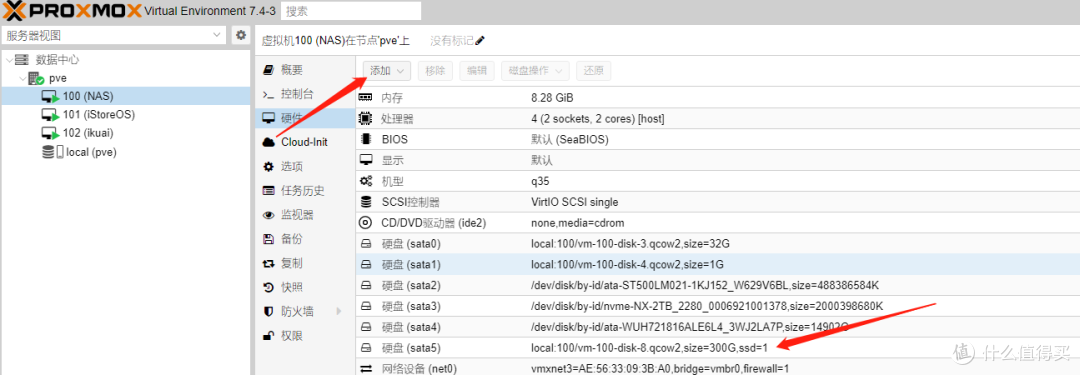Image resolution: width=1080 pixels, height=375 pixels.
Task: Select the 处理器 processor row
Action: (x=717, y=119)
